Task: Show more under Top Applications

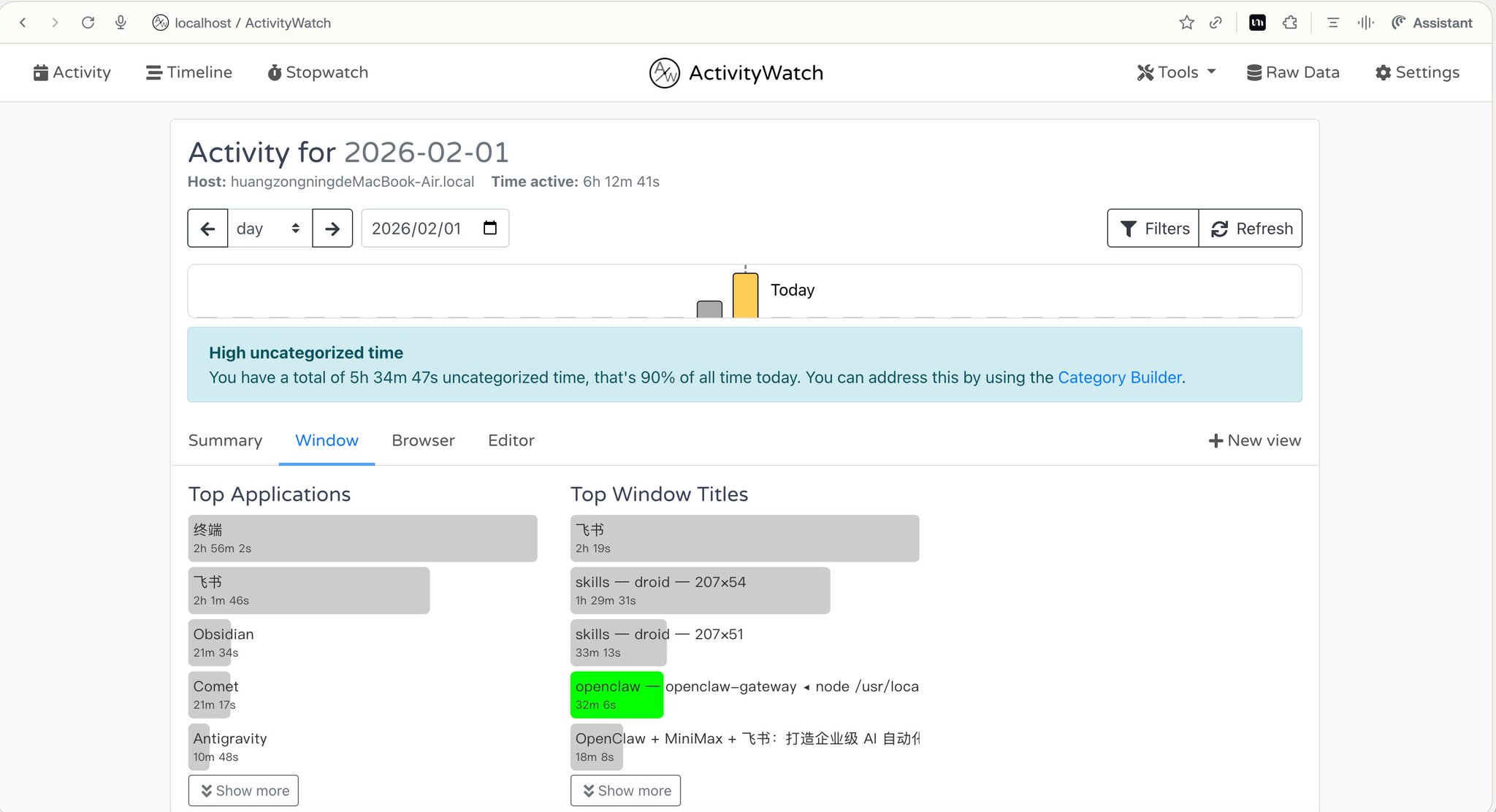Action: click(243, 791)
